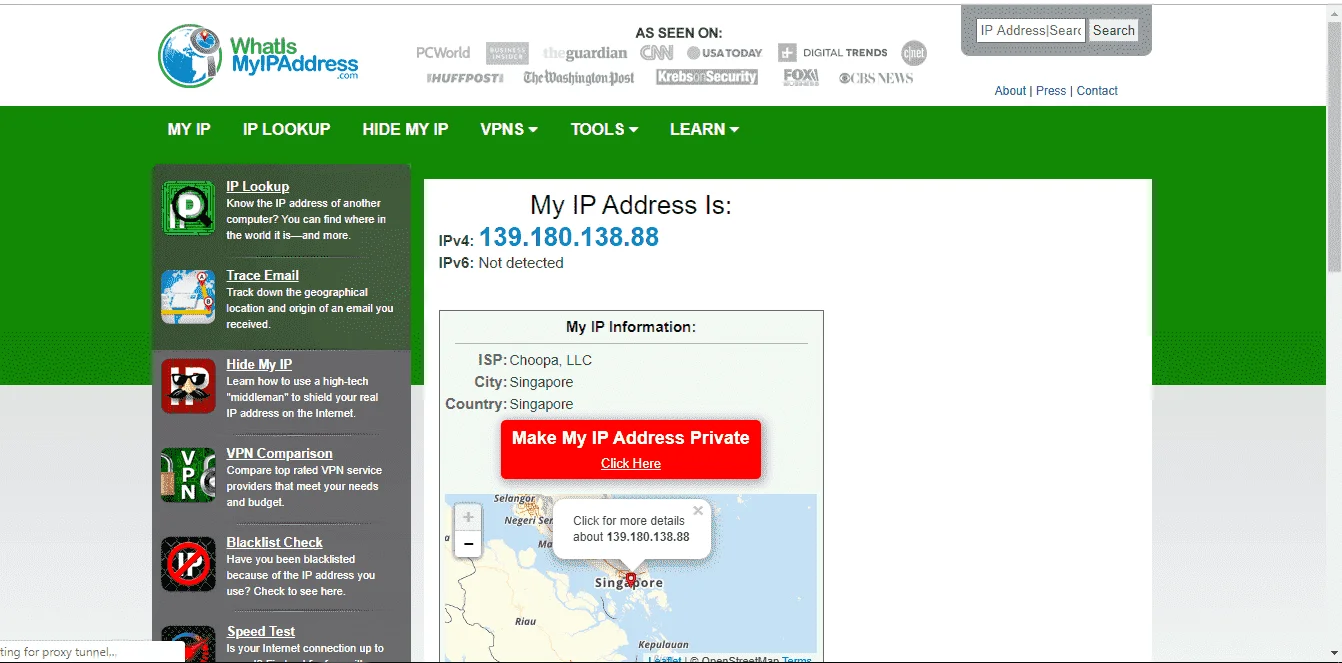Click The Guardian logo
1342x663 pixels.
[x=585, y=53]
